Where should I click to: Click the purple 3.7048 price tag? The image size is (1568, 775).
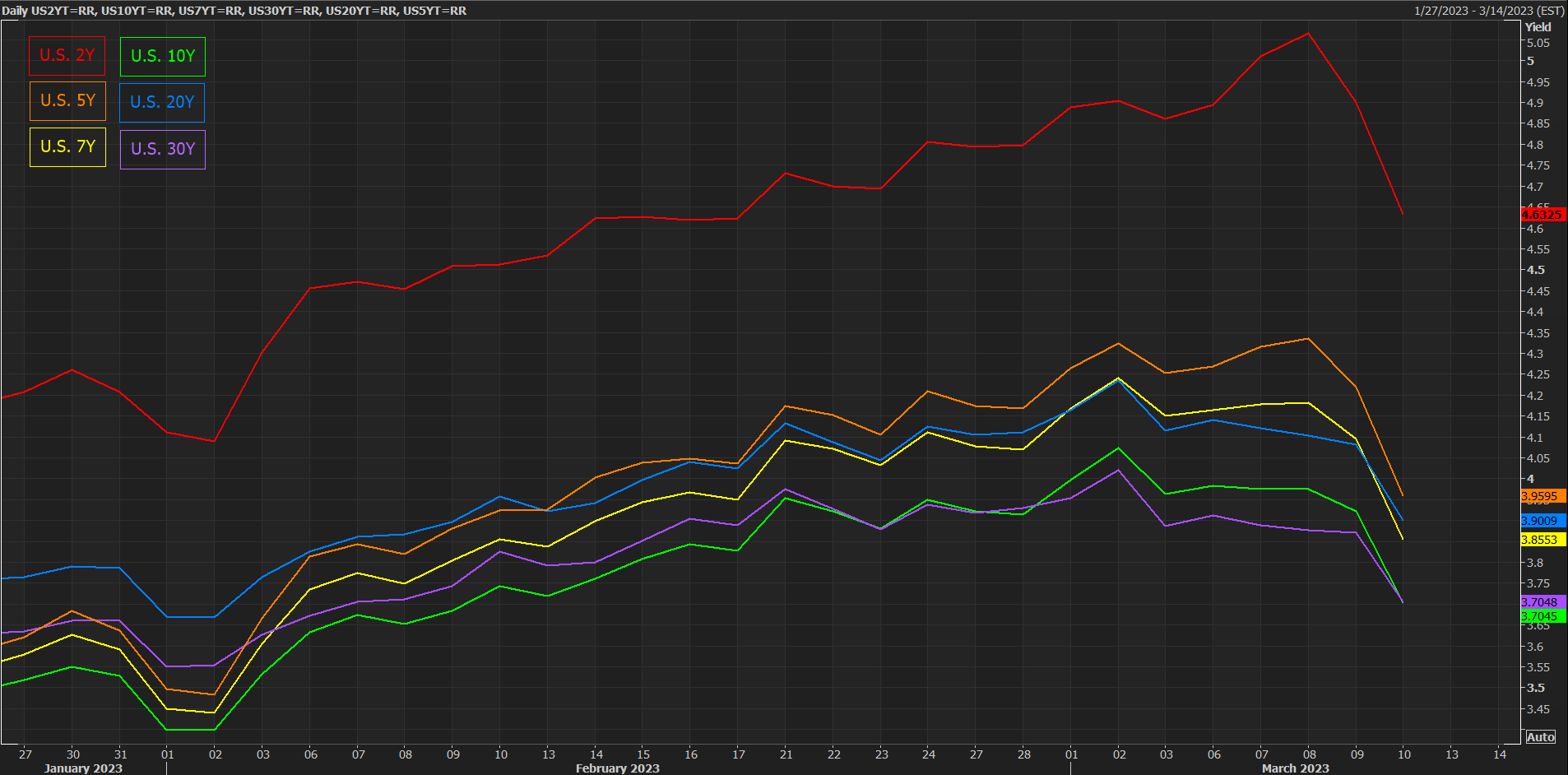(1543, 602)
